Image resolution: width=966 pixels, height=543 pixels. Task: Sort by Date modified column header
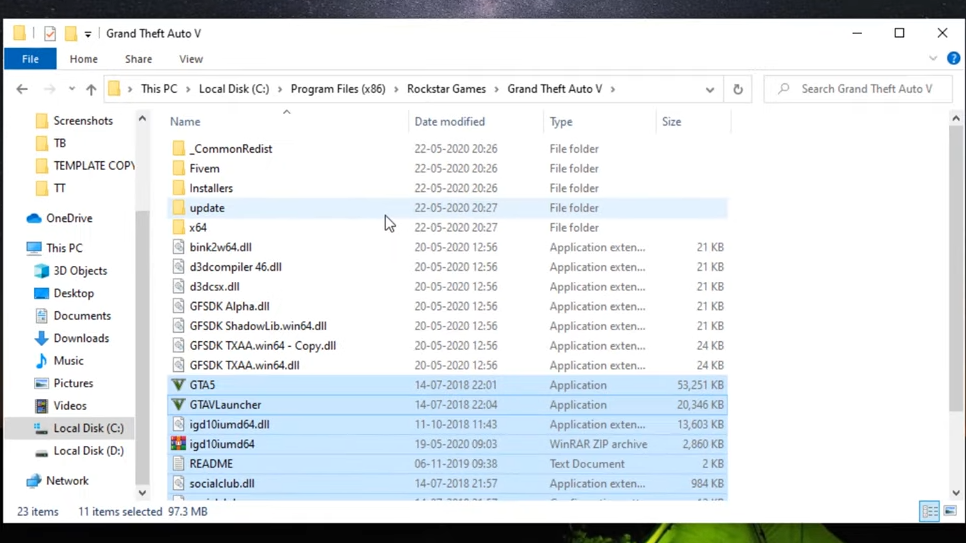(x=476, y=121)
